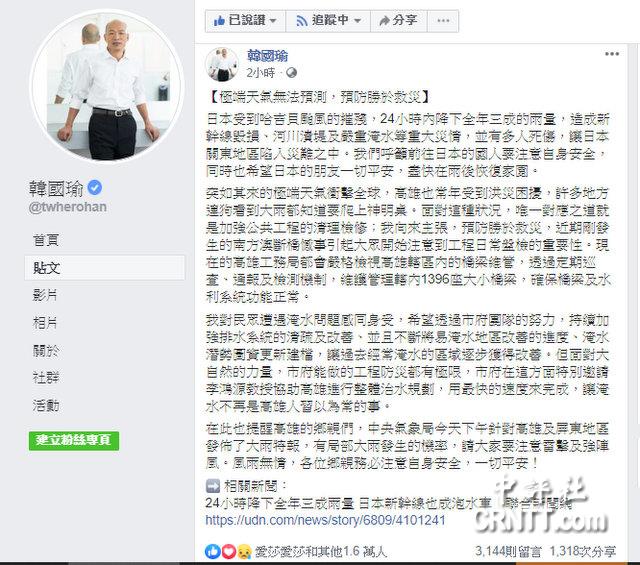Viewport: 640px width, 565px height.
Task: Click the sad face reaction icon
Action: click(x=244, y=552)
